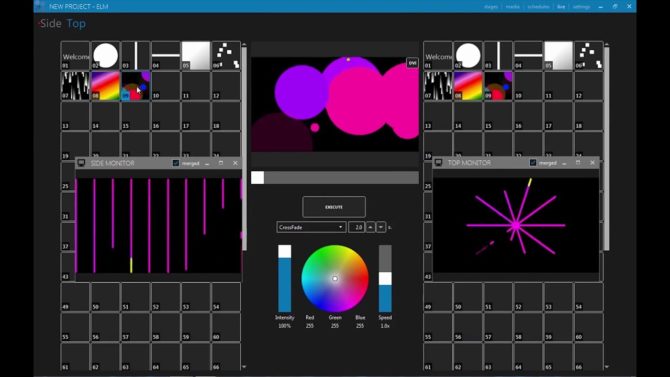Image resolution: width=670 pixels, height=377 pixels.
Task: Click the monitor icon in the Top Monitor title bar
Action: point(438,162)
